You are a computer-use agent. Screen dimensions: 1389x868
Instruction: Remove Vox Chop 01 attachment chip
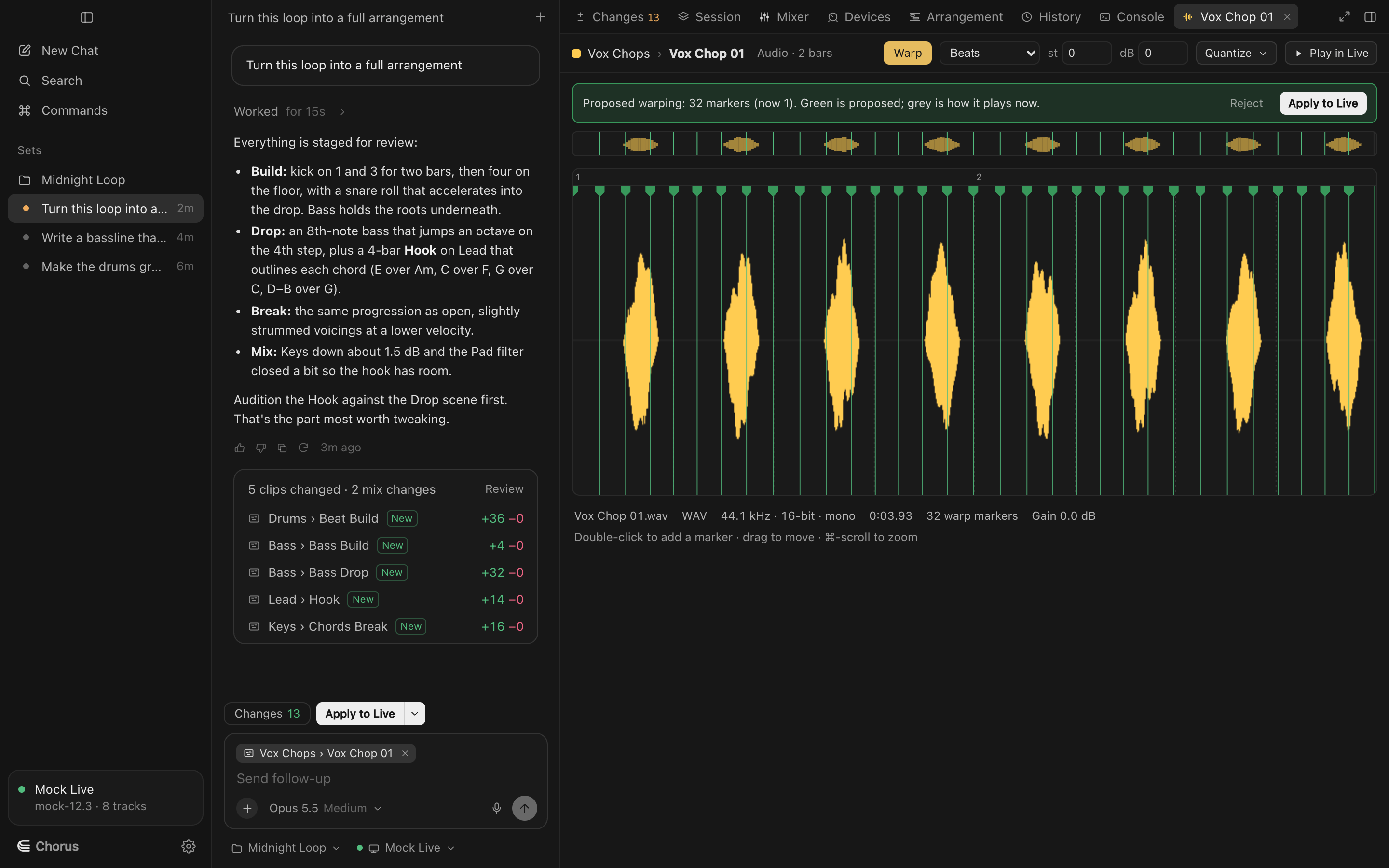[405, 753]
